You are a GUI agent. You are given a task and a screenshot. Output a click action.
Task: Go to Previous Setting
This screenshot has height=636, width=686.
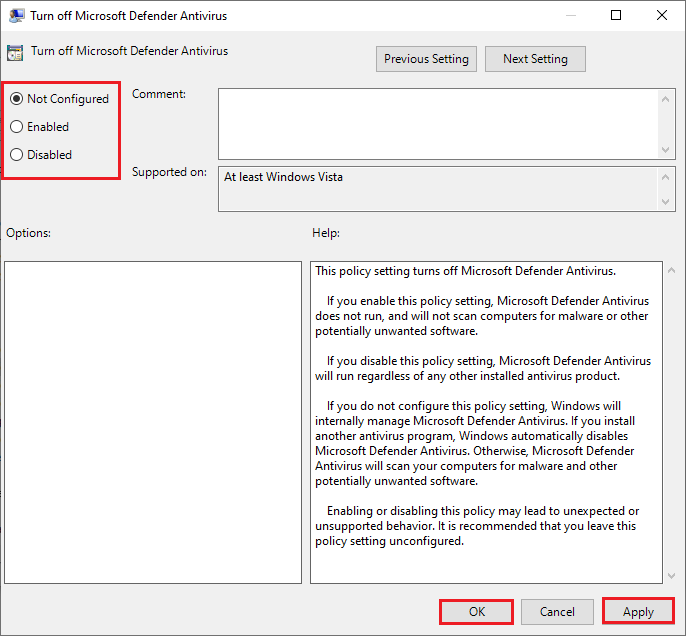[426, 59]
